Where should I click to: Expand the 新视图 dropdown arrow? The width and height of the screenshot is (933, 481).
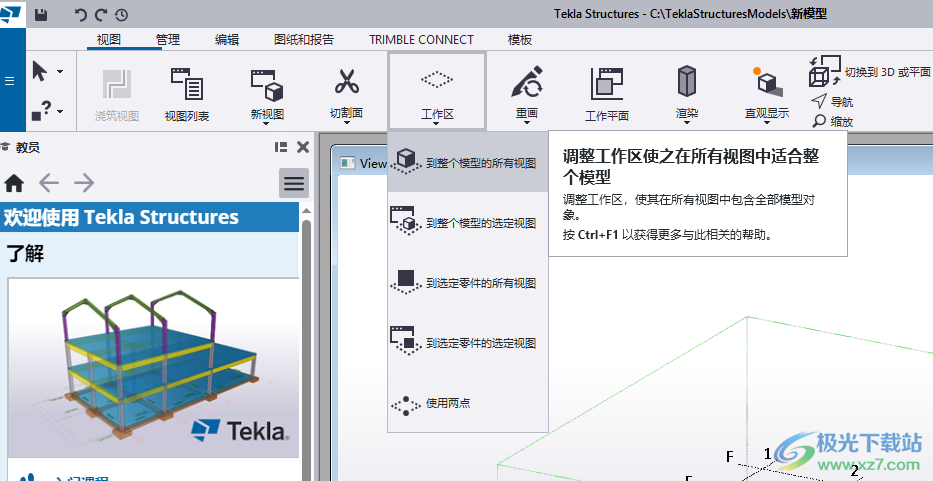267,123
